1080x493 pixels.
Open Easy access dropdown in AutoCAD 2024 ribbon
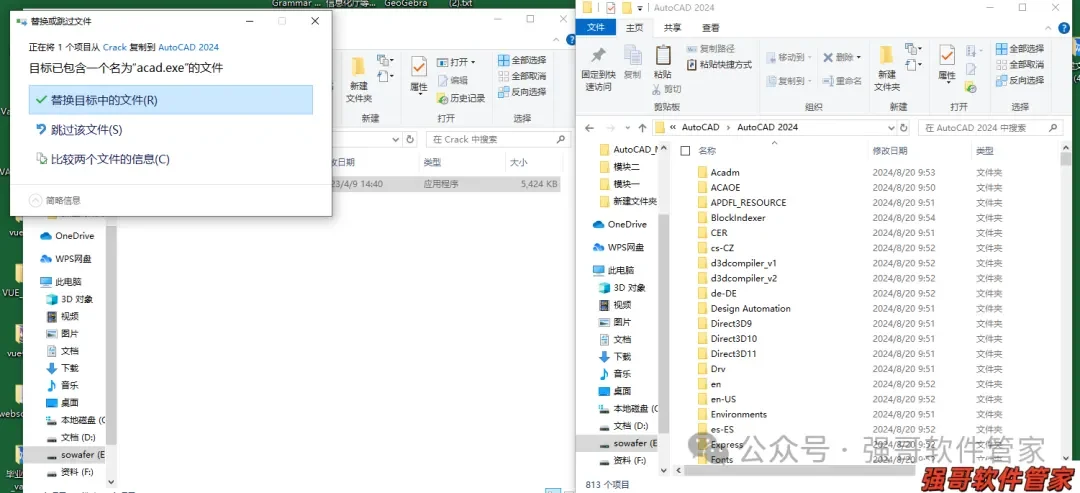point(913,65)
